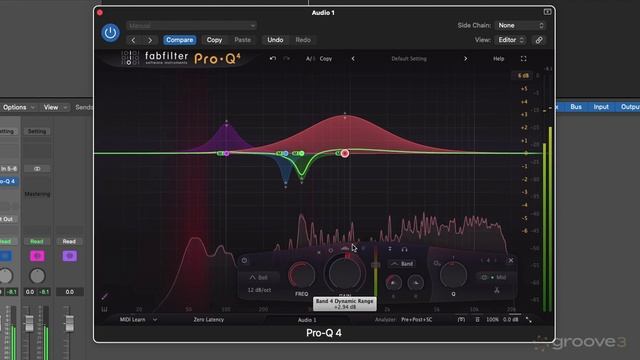Select previous FabFilter preset arrow
640x360 pixels.
[353, 59]
